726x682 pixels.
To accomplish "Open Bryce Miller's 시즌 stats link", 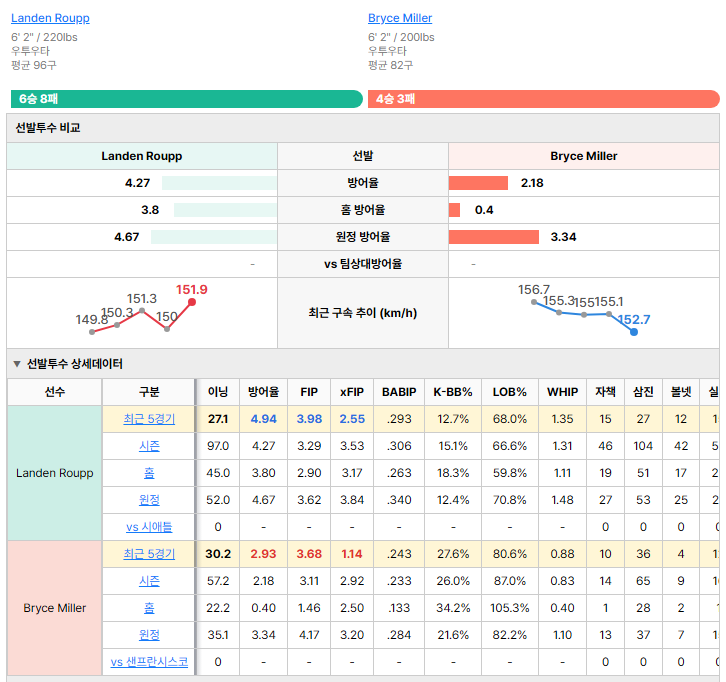I will (x=149, y=581).
